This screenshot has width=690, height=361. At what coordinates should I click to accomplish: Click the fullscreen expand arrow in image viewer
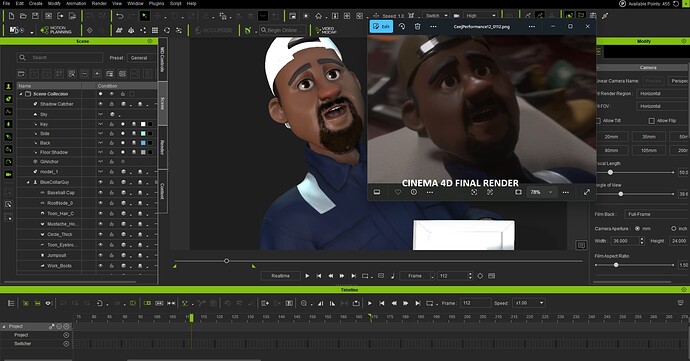pos(587,192)
